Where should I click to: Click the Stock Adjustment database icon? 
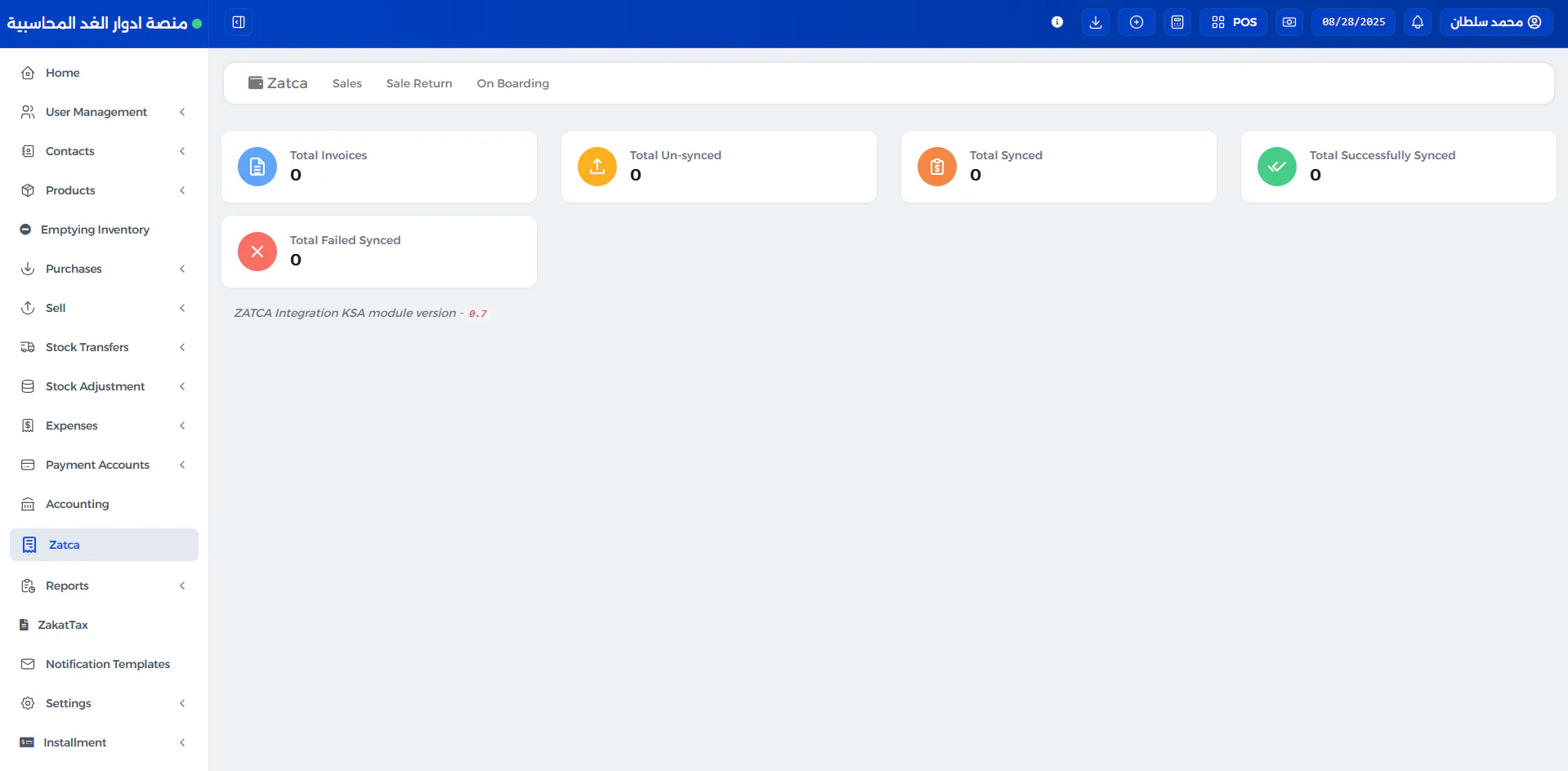(x=28, y=386)
